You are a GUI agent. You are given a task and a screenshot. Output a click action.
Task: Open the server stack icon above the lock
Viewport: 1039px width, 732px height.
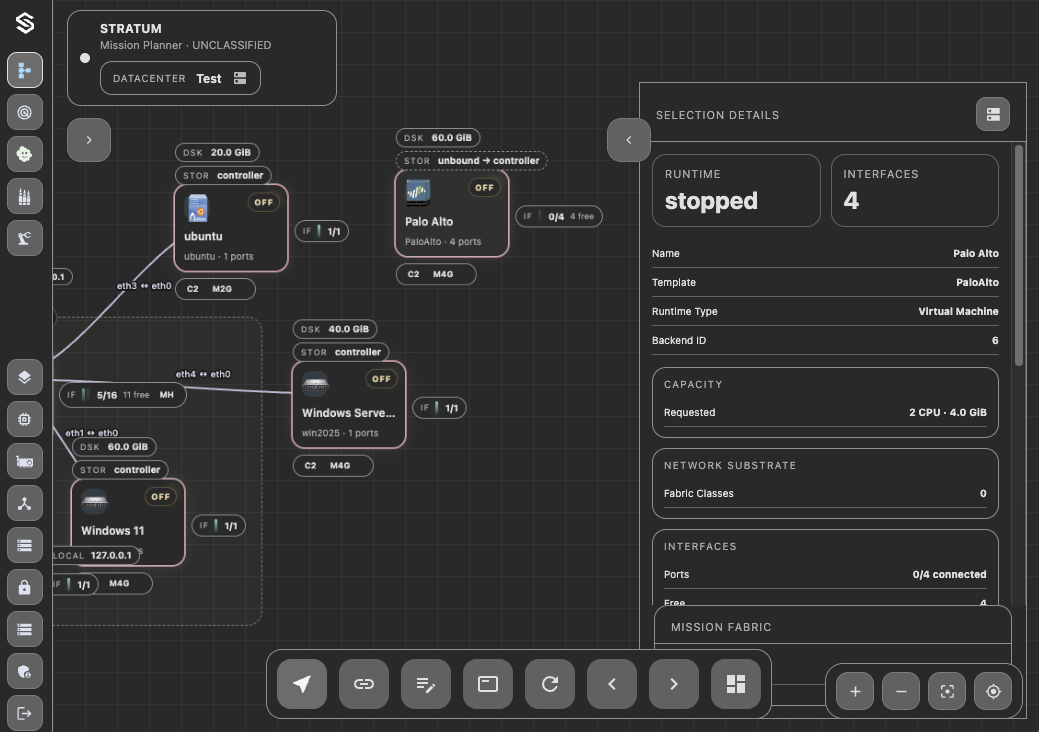click(25, 545)
